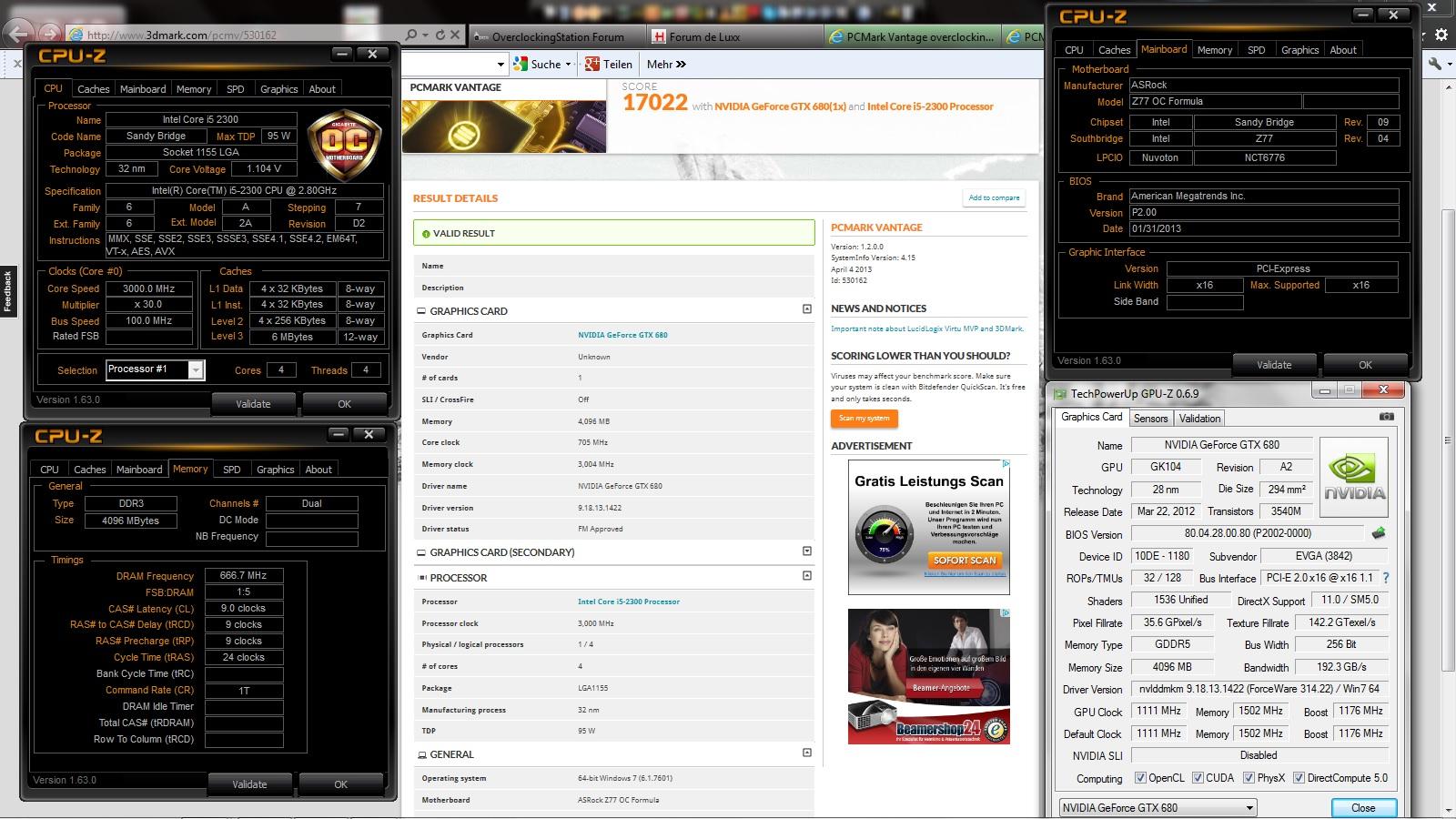Open the OverclockingStation Forum browser tab
Viewport: 1456px width, 819px height.
[558, 36]
